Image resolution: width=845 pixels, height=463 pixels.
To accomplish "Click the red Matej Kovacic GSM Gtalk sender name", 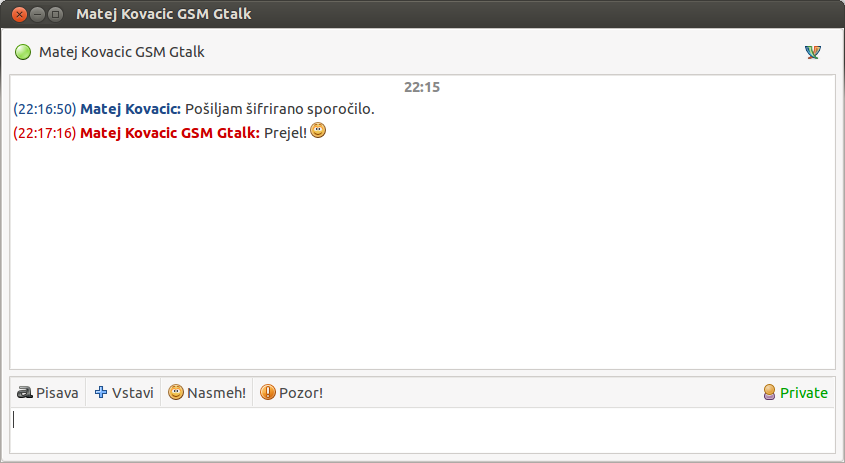I will click(170, 133).
